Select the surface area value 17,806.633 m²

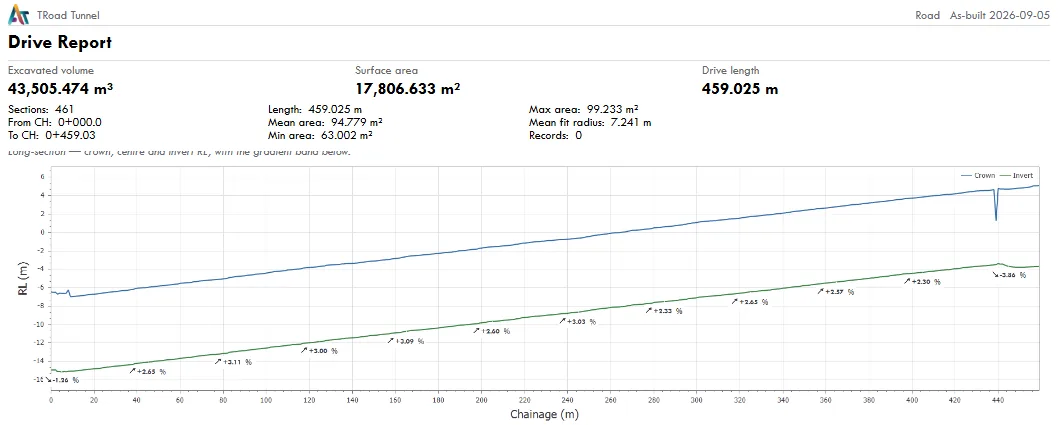click(408, 88)
